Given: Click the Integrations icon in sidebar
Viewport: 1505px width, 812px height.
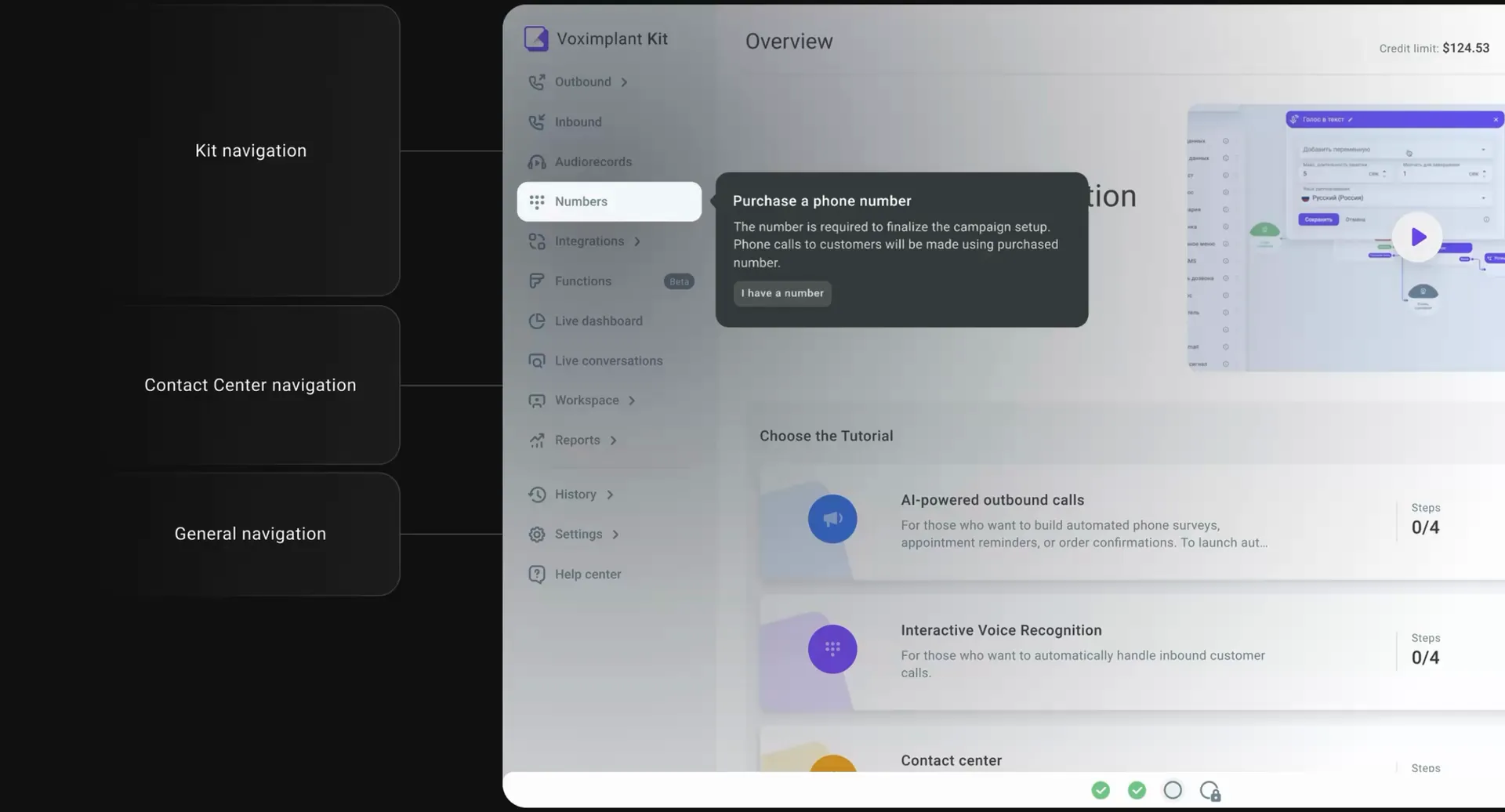Looking at the screenshot, I should point(537,241).
